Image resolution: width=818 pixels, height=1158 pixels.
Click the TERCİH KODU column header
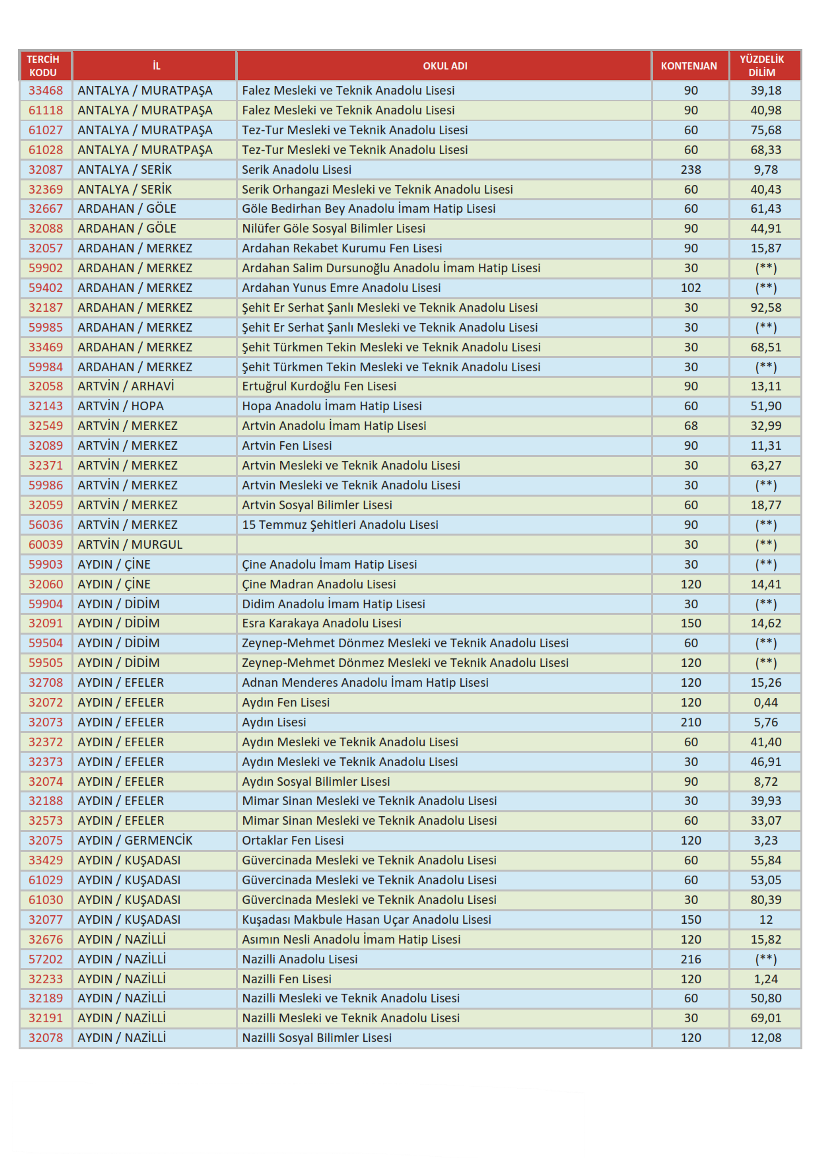click(45, 66)
